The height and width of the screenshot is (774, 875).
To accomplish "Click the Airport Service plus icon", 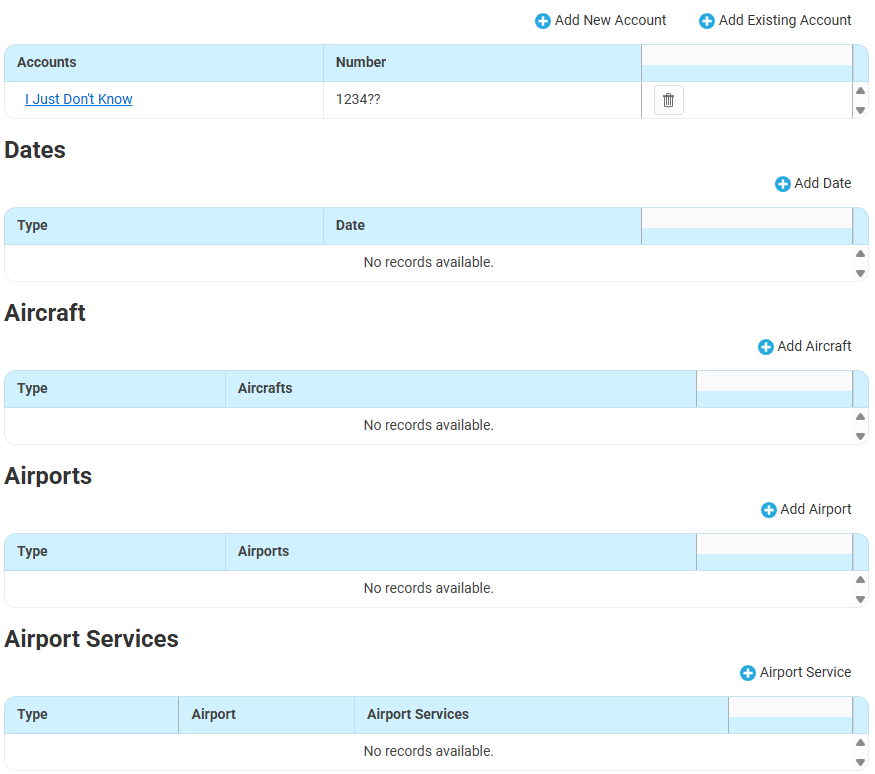I will click(748, 673).
